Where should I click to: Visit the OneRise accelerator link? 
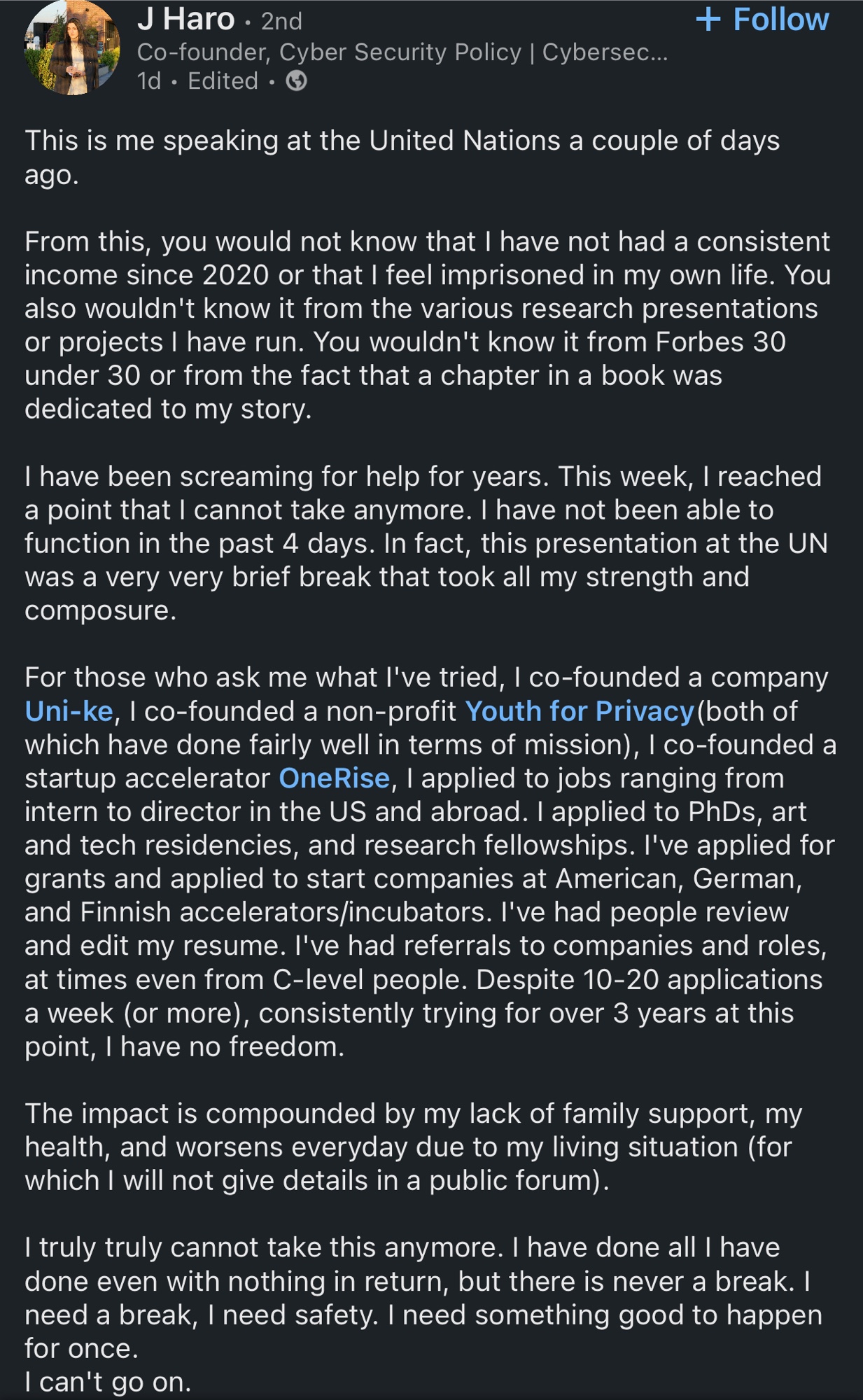click(334, 778)
